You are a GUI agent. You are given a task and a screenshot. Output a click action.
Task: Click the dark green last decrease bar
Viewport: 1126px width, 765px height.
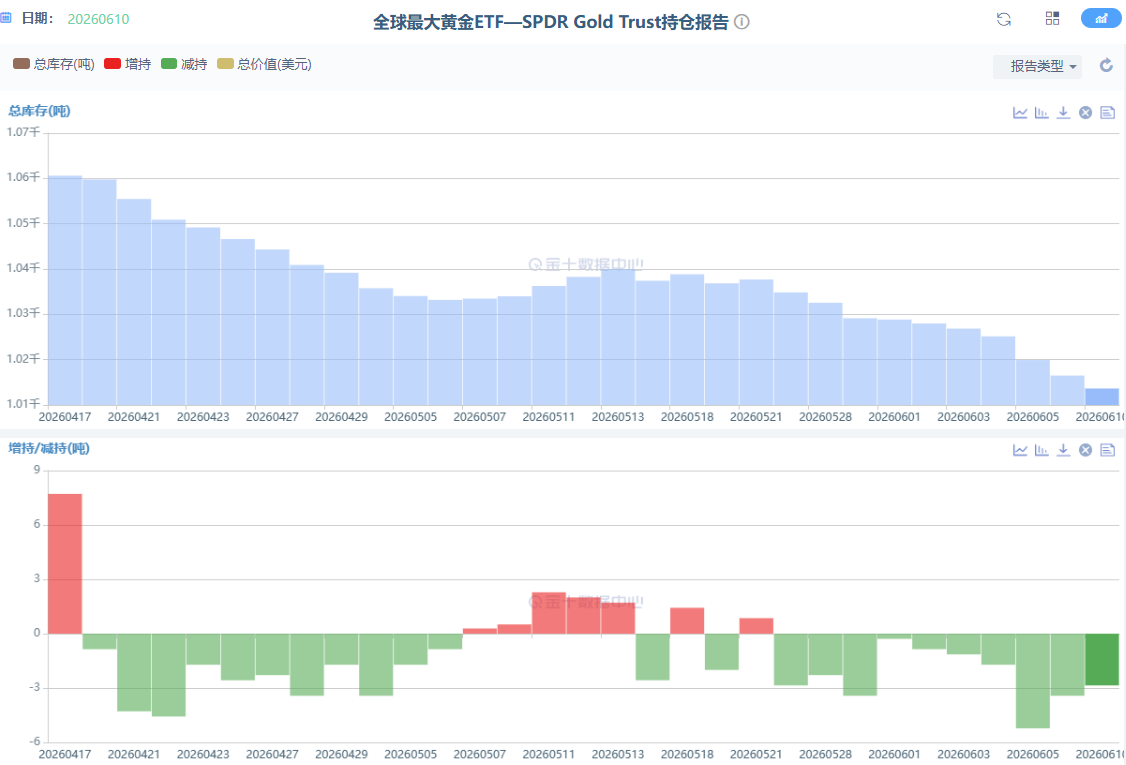1102,659
